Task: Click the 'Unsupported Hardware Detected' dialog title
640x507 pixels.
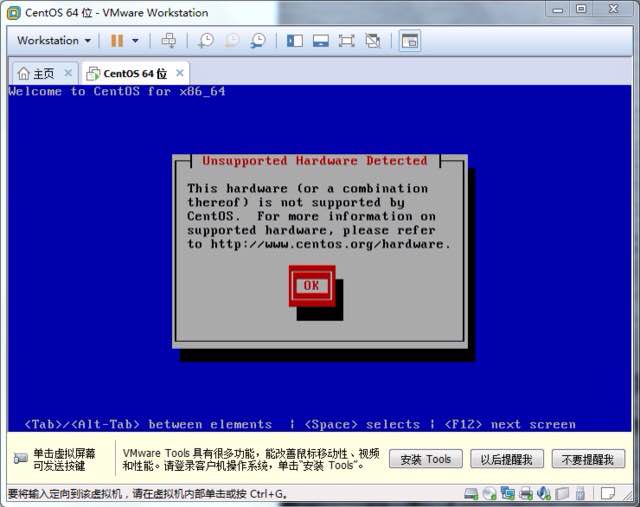Action: click(x=315, y=160)
